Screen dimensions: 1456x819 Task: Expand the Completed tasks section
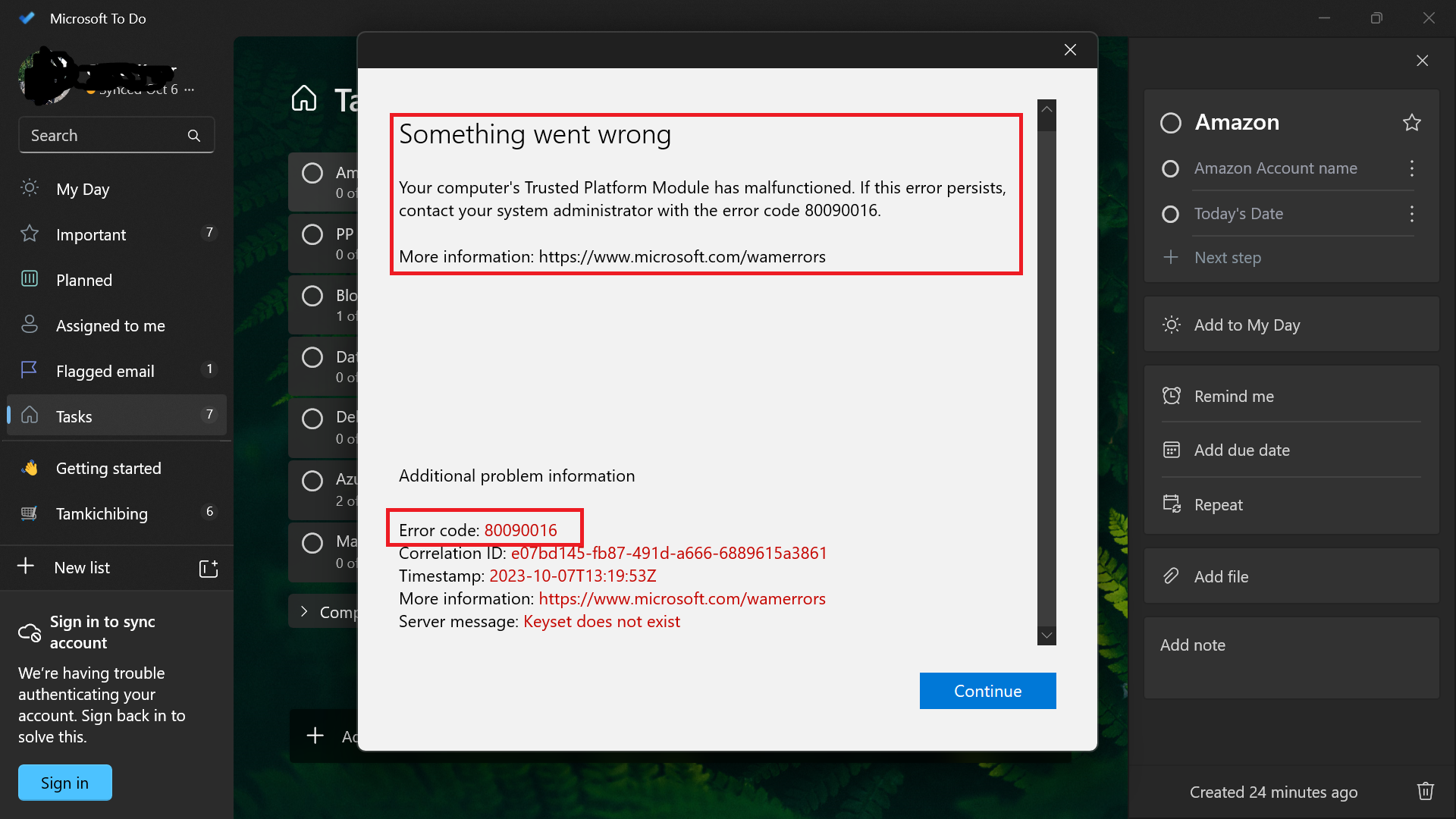pyautogui.click(x=324, y=612)
